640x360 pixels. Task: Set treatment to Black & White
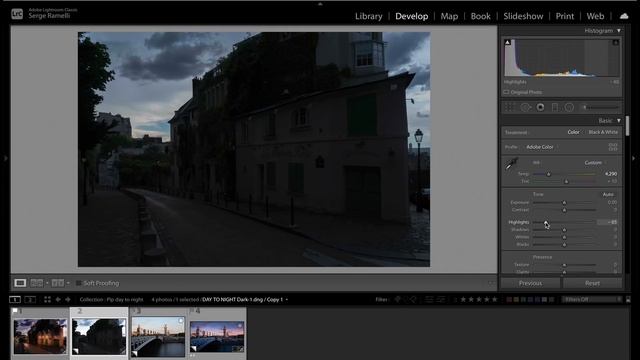click(x=603, y=132)
